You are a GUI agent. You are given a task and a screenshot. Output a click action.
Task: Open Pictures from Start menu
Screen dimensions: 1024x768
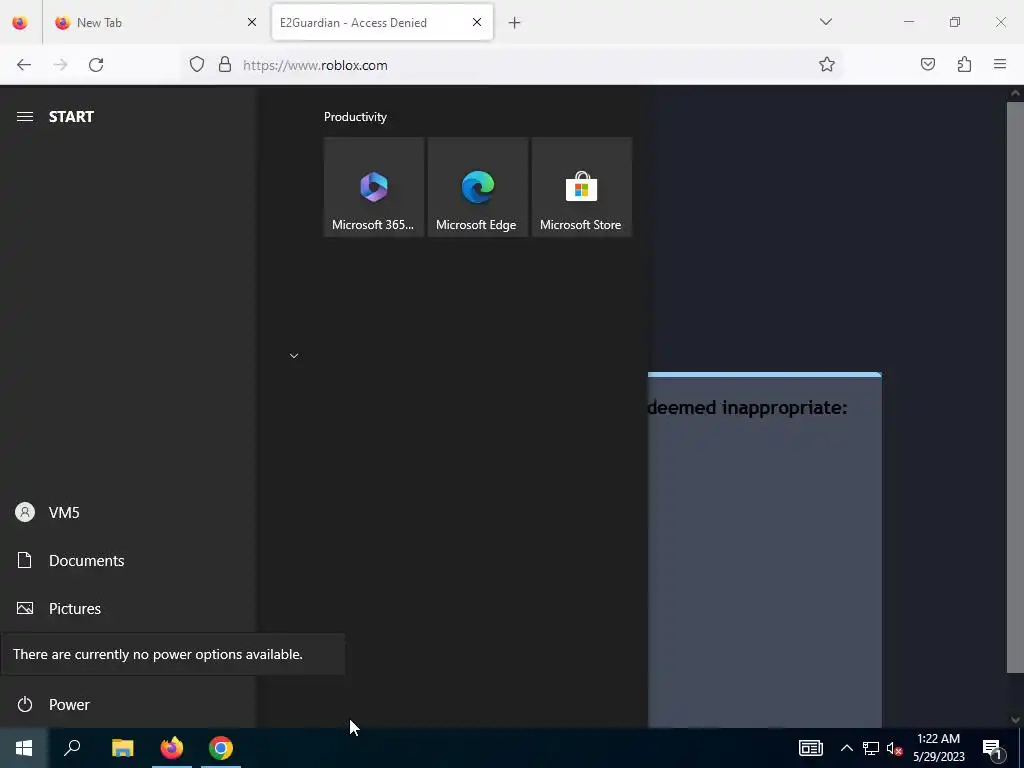[x=128, y=609]
